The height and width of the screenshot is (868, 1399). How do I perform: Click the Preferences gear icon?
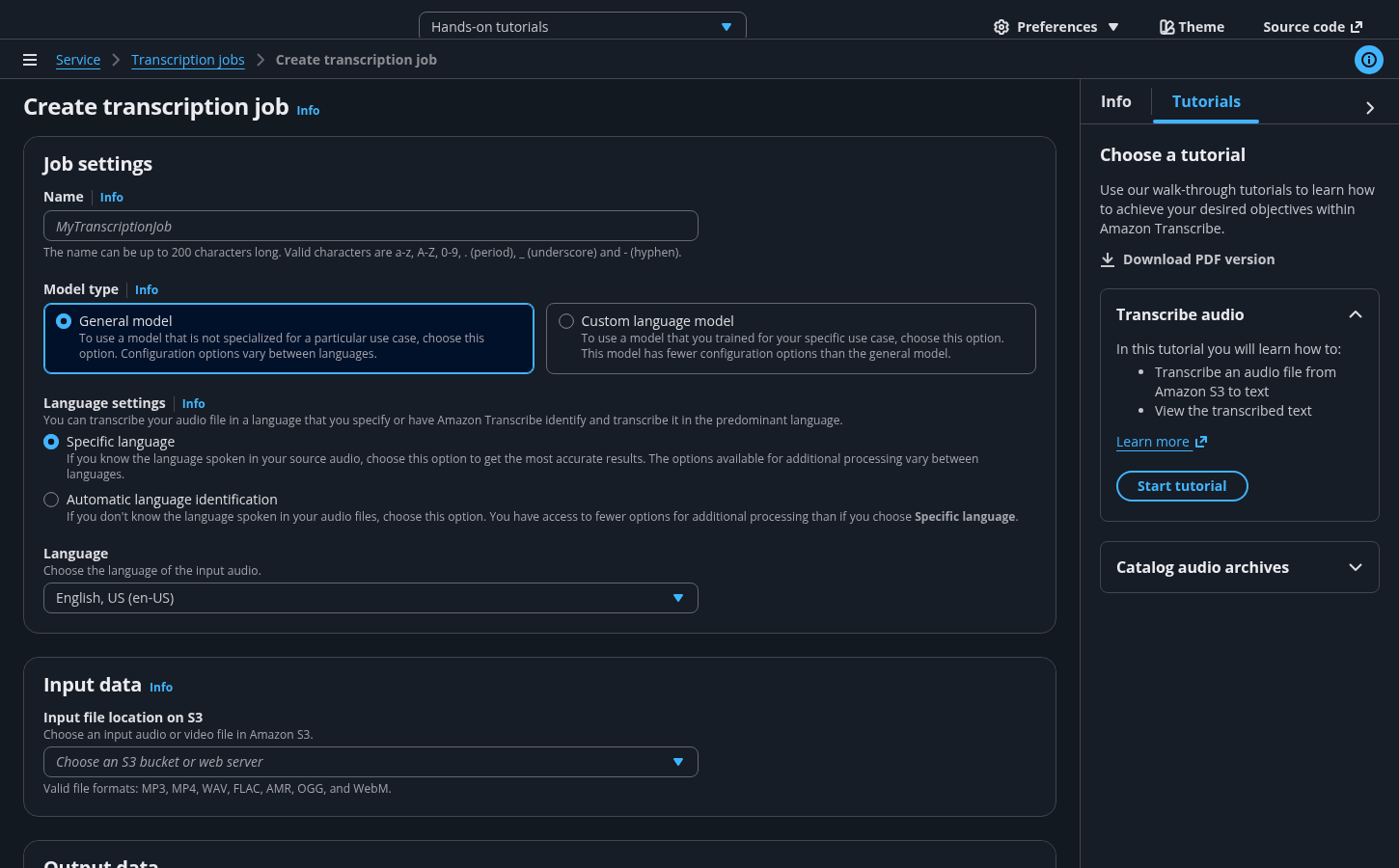[x=1001, y=27]
